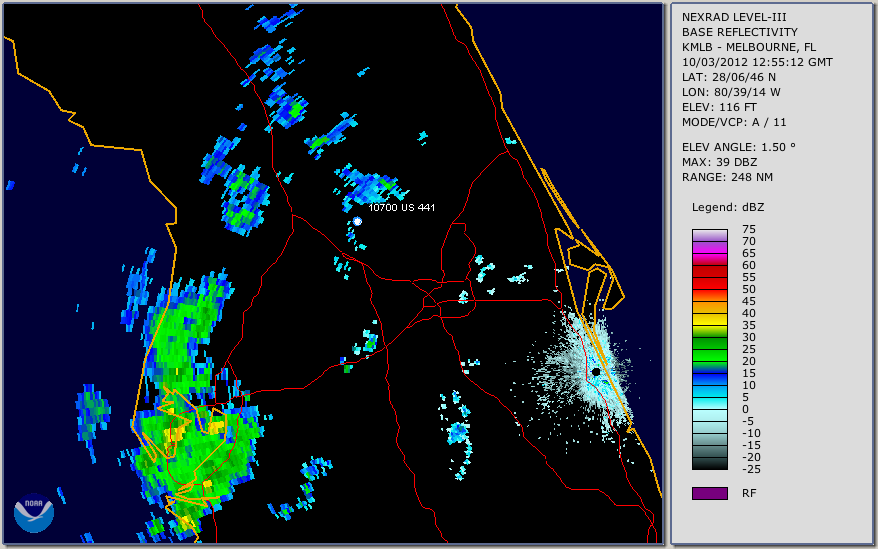This screenshot has width=878, height=549.
Task: Click the "10/03/2012 12:55:12 GMT" timestamp
Action: coord(757,62)
